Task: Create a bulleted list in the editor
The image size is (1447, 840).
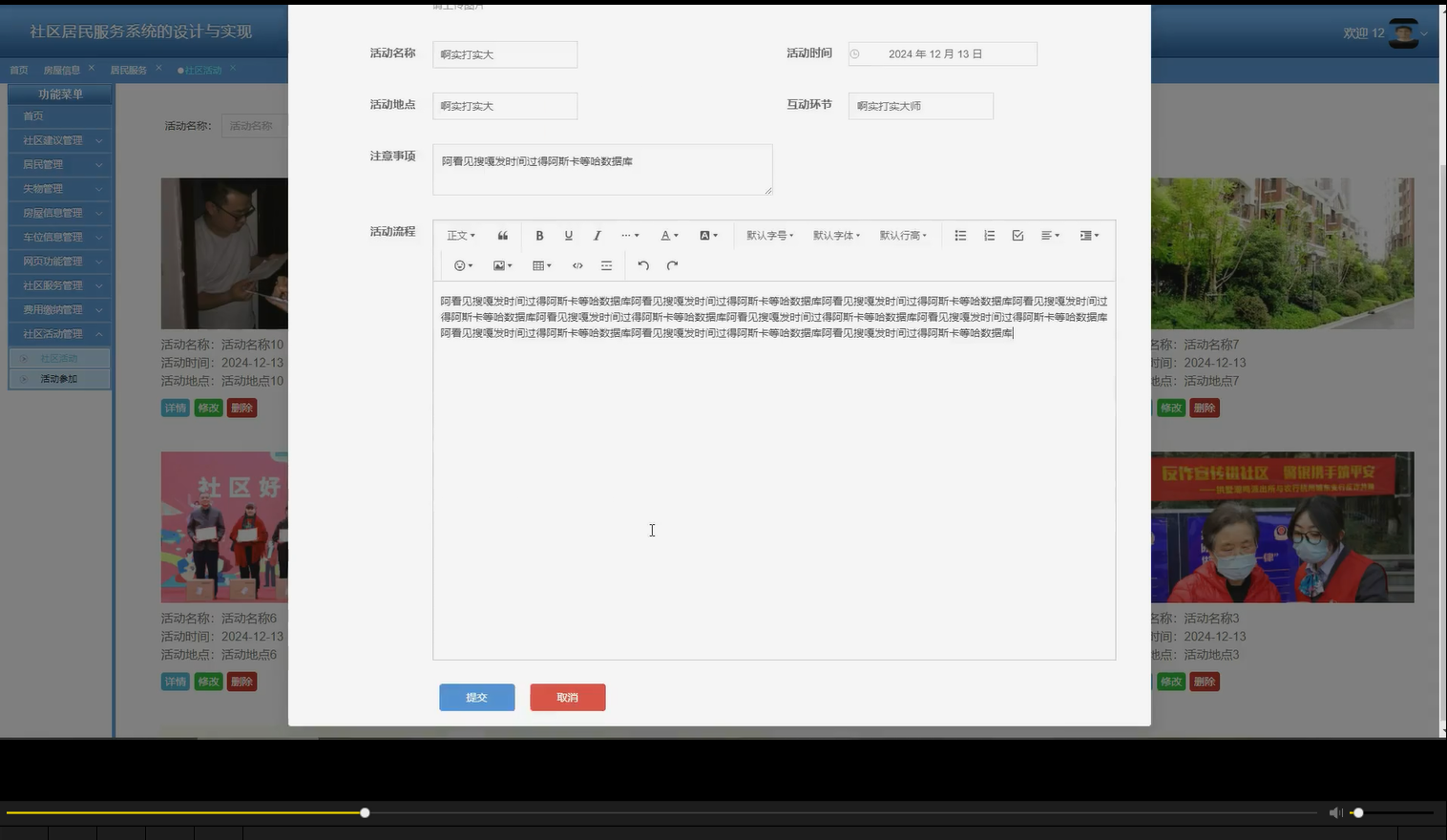Action: click(x=960, y=235)
